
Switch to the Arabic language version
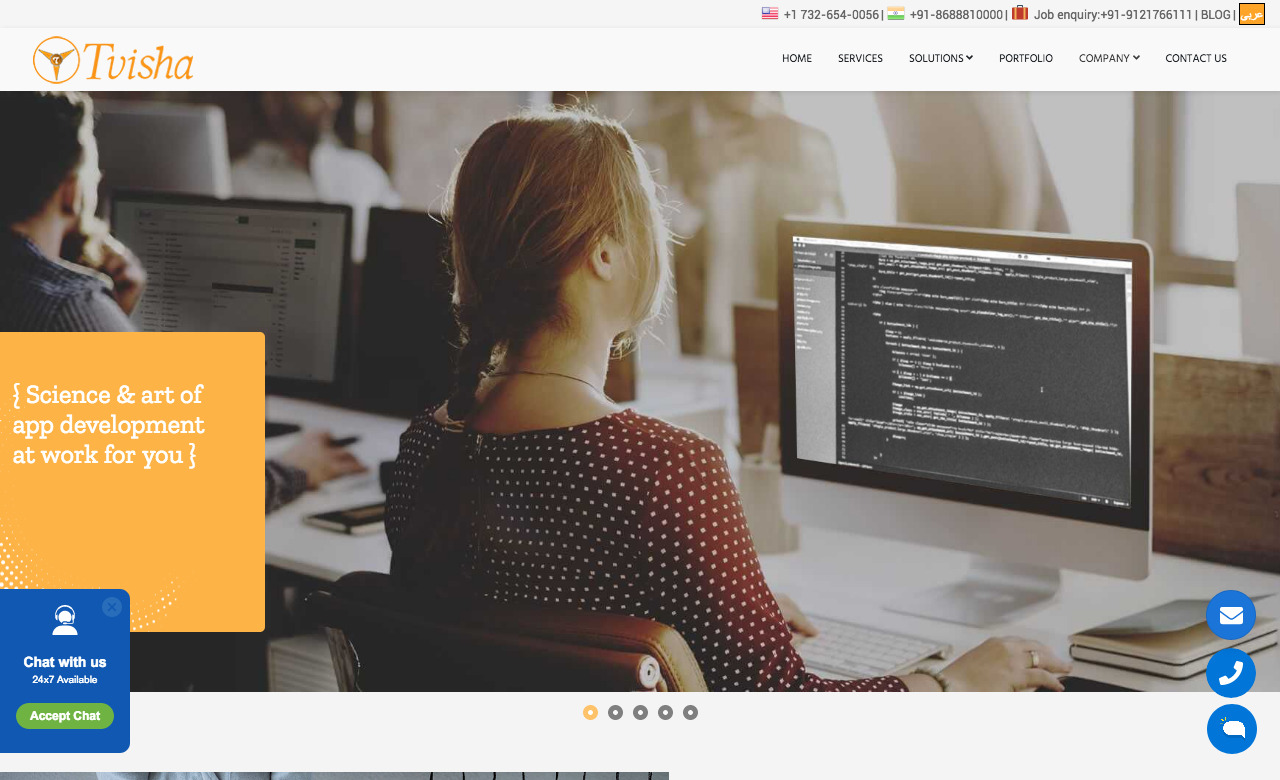coord(1251,14)
